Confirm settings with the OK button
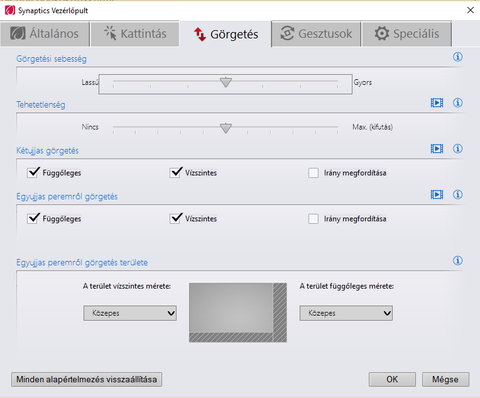Screen dimensions: 480x398 pyautogui.click(x=392, y=379)
